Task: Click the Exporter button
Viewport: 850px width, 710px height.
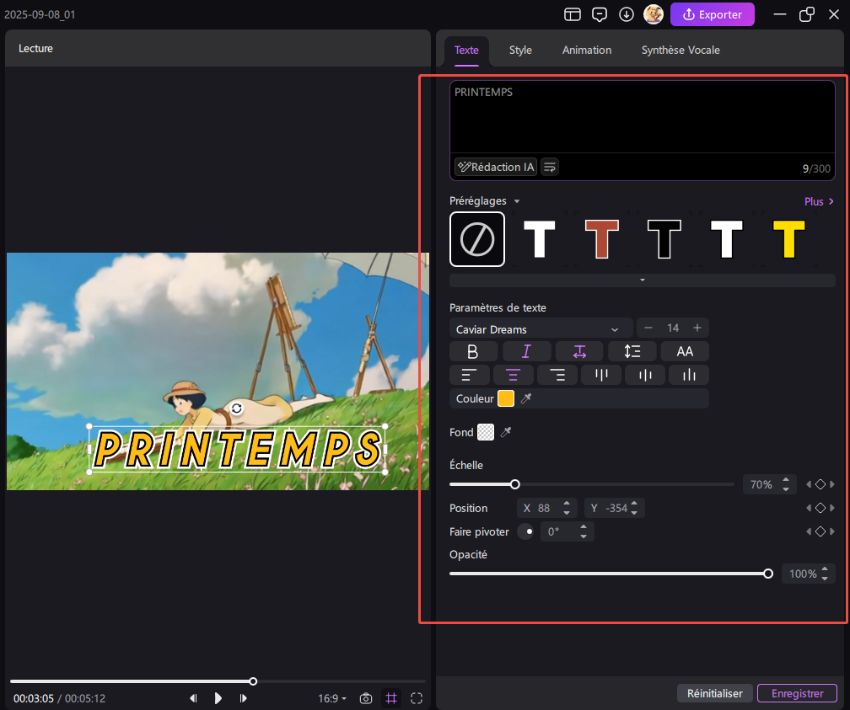Action: point(712,14)
